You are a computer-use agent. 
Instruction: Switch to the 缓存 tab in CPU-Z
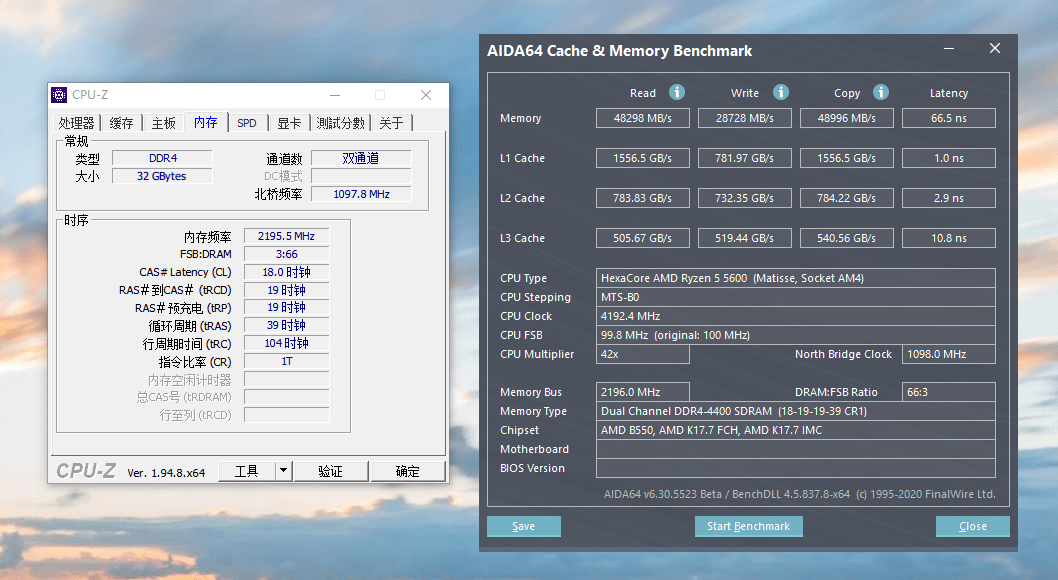tap(121, 123)
